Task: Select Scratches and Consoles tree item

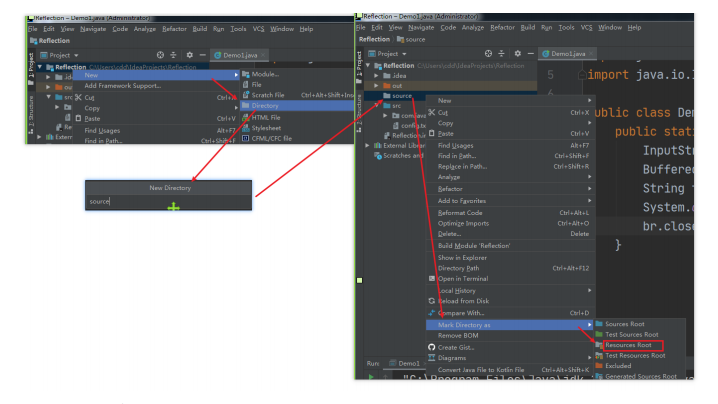Action: point(400,156)
